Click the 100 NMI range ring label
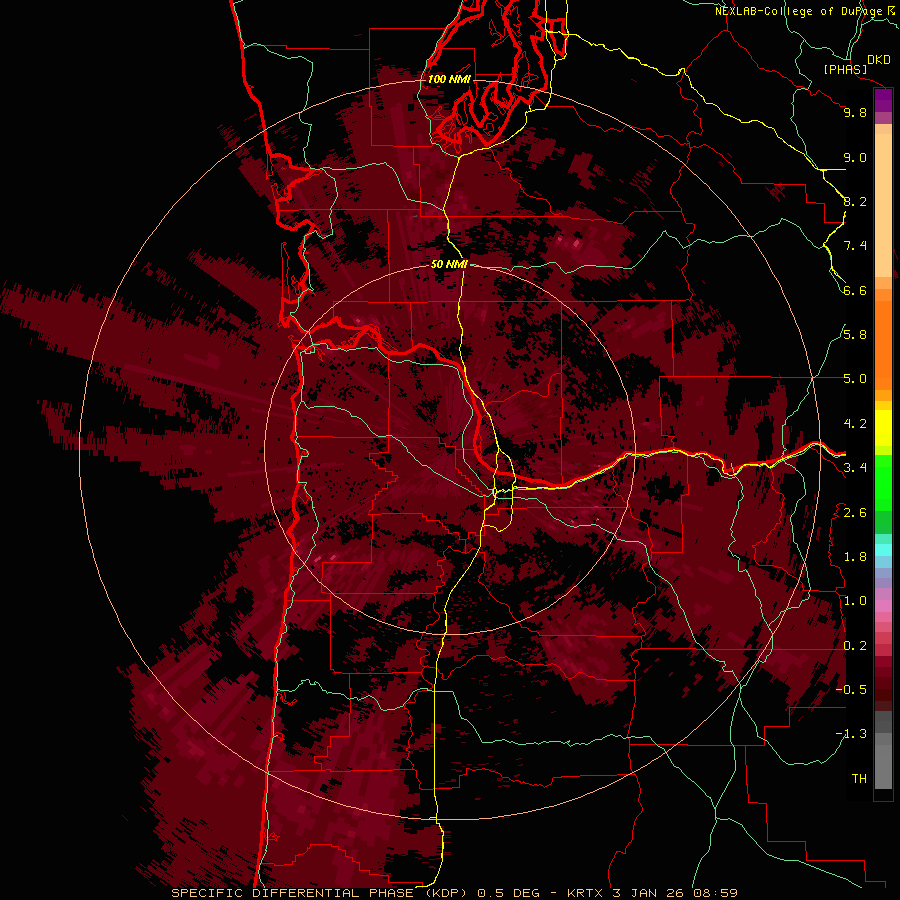Image resolution: width=900 pixels, height=900 pixels. tap(449, 79)
